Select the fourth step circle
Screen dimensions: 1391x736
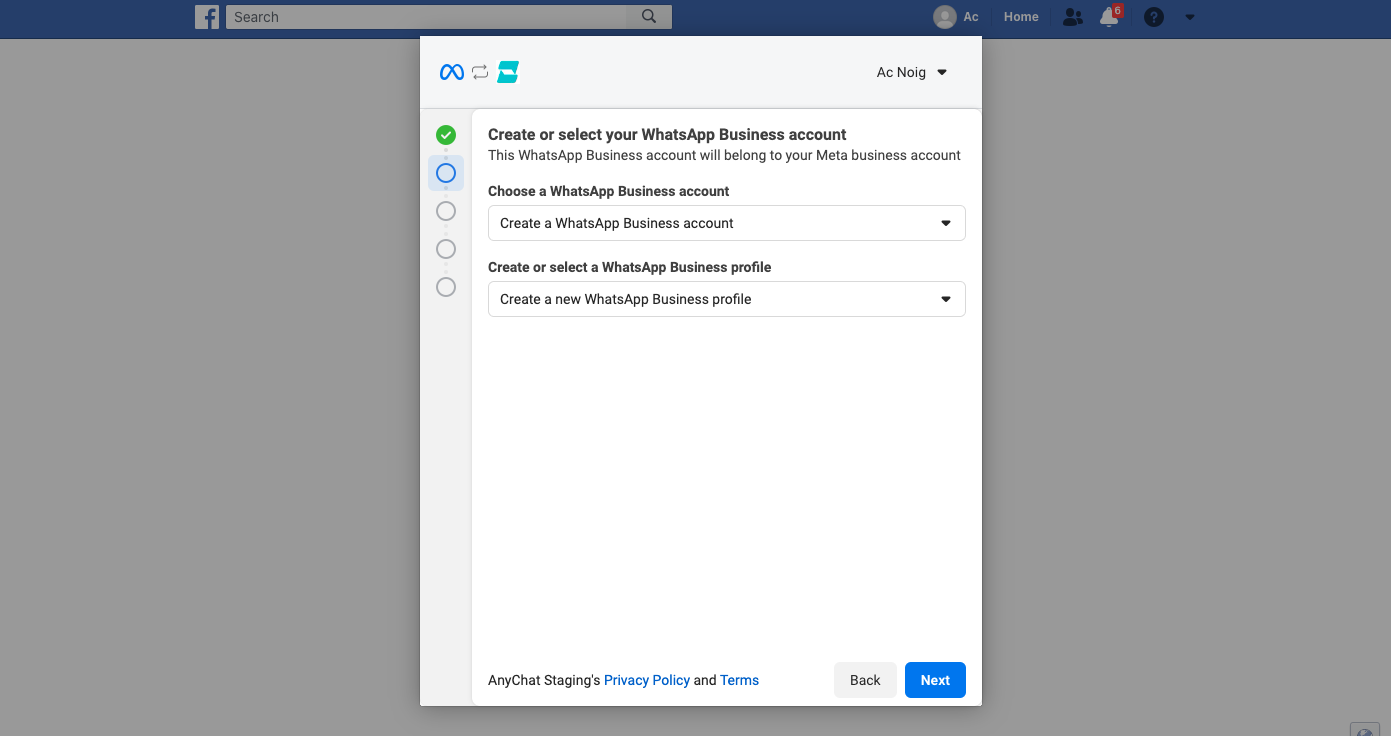tap(446, 249)
